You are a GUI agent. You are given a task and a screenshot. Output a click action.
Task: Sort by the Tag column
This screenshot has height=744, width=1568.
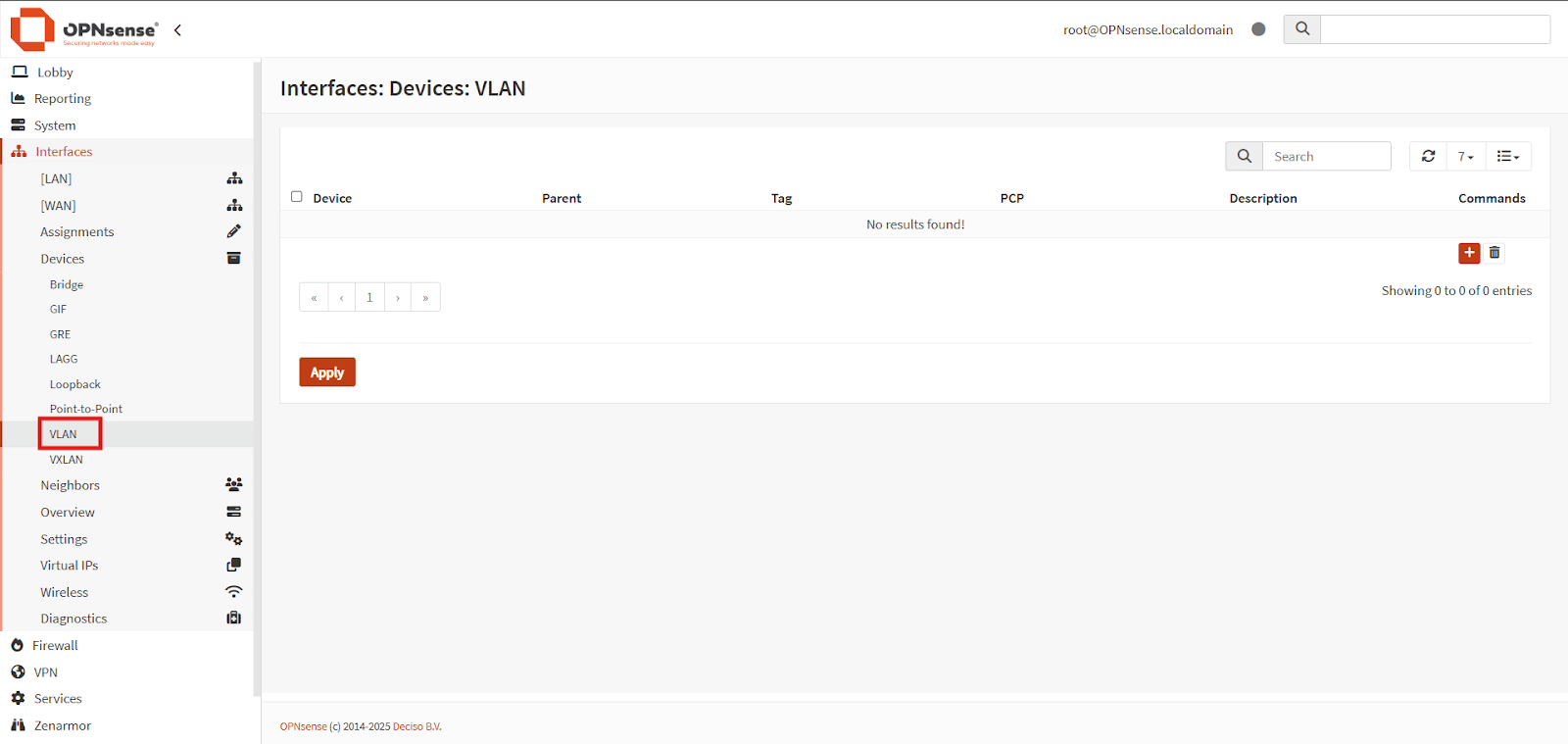click(781, 198)
